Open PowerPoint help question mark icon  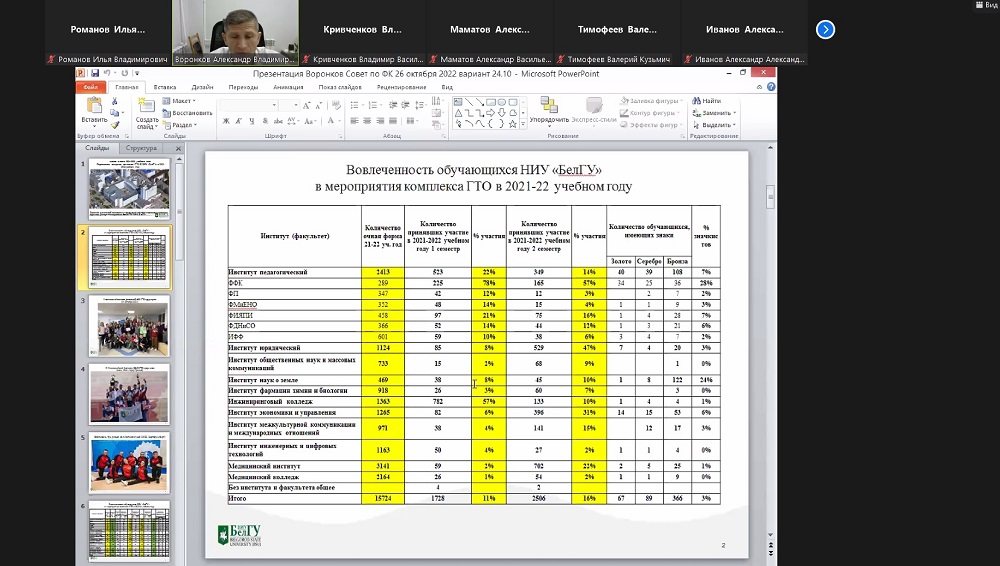click(x=770, y=87)
